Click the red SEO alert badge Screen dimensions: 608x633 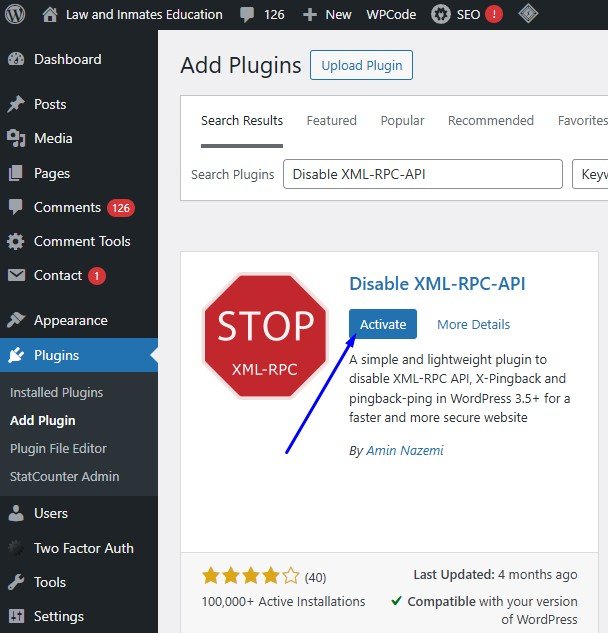494,15
